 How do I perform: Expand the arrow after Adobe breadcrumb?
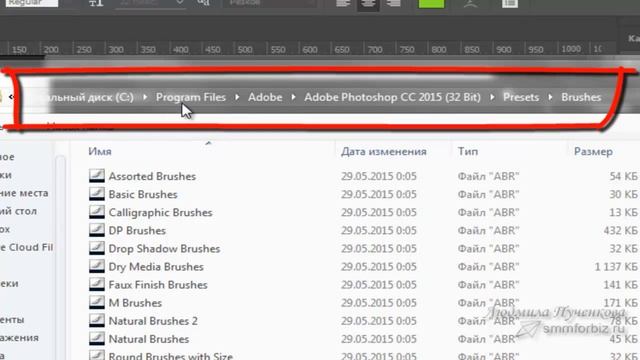[293, 97]
